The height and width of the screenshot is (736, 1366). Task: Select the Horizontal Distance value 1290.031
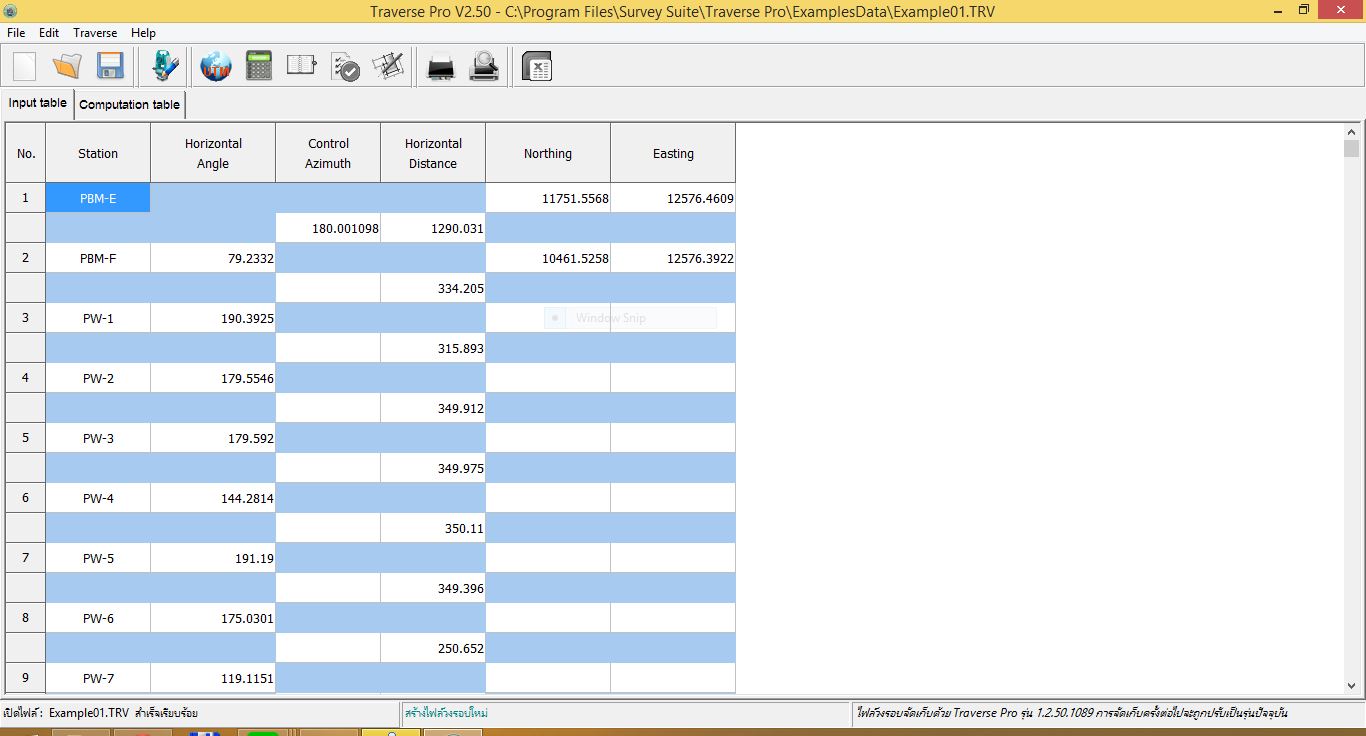coord(432,227)
